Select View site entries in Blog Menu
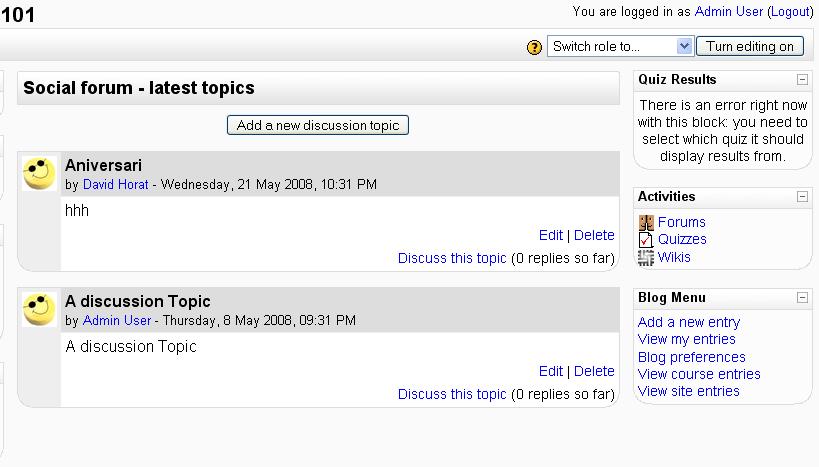819x467 pixels. point(688,391)
